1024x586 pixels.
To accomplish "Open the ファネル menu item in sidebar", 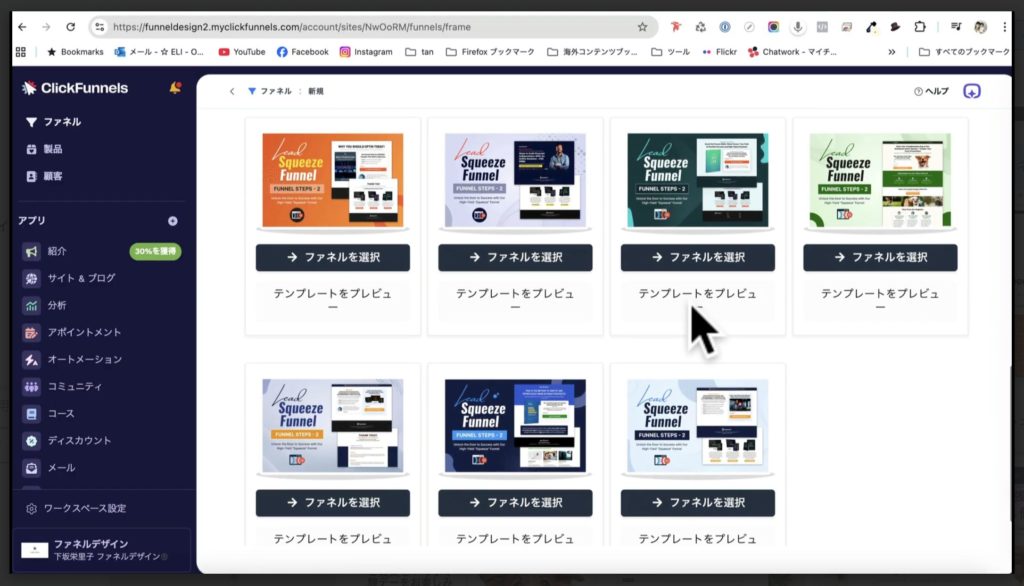I will pos(62,122).
